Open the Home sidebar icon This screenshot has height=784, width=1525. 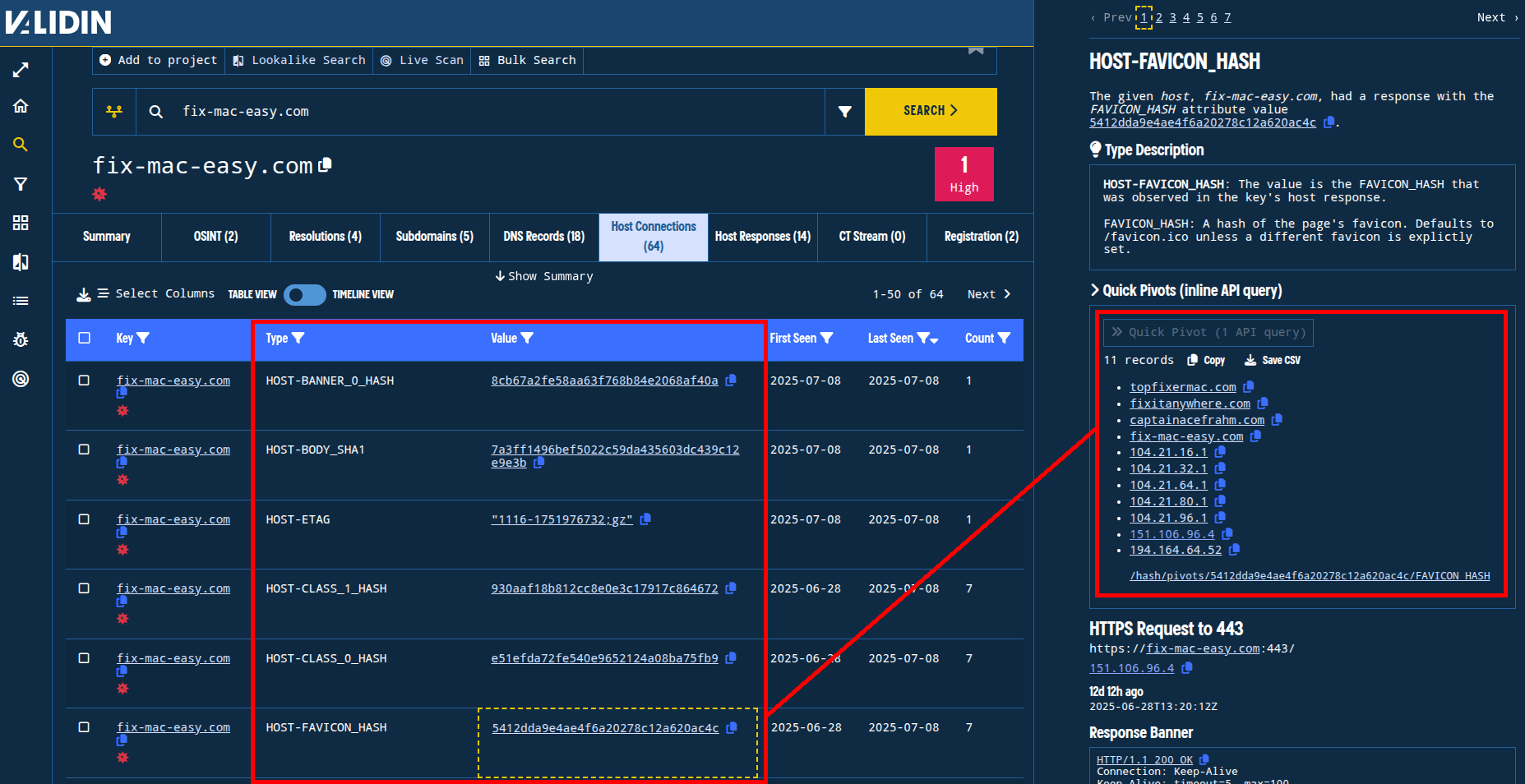point(21,106)
